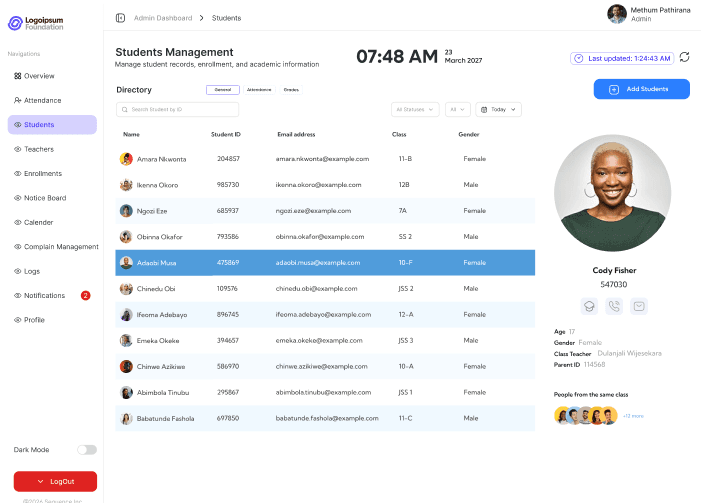The height and width of the screenshot is (503, 701).
Task: Click the phone call icon under Cody Fisher
Action: pyautogui.click(x=614, y=306)
